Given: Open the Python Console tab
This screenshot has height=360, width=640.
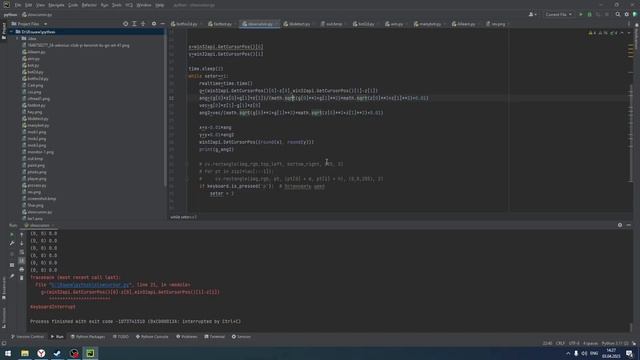Looking at the screenshot, I should [152, 337].
